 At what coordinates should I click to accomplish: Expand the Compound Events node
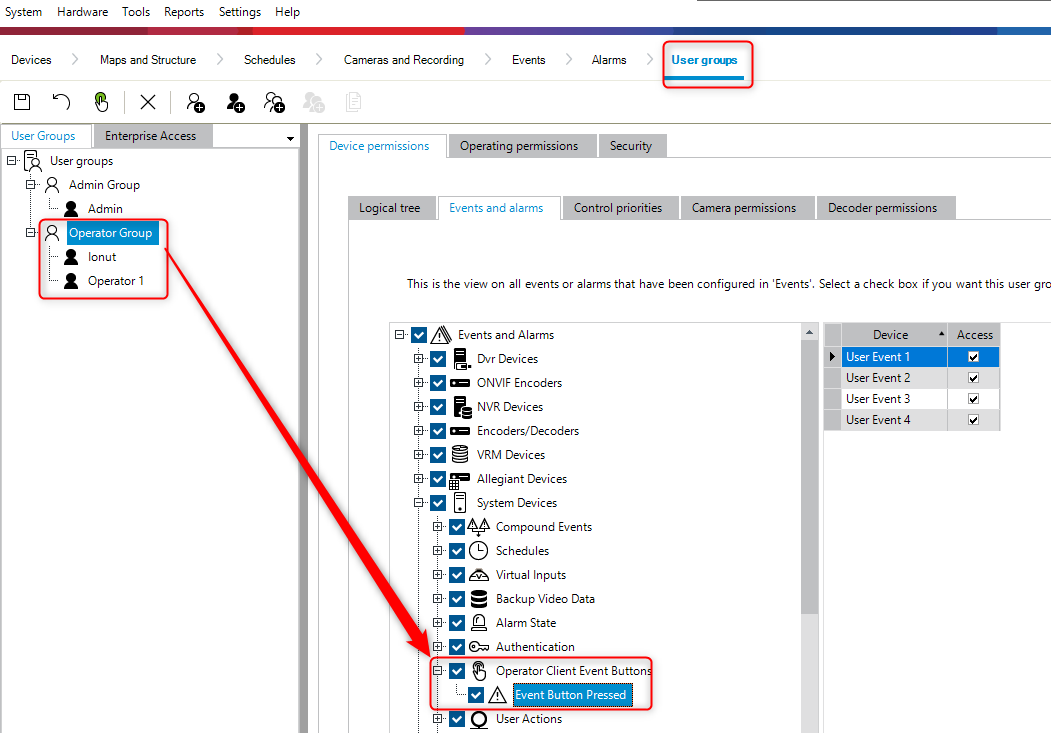click(x=438, y=527)
